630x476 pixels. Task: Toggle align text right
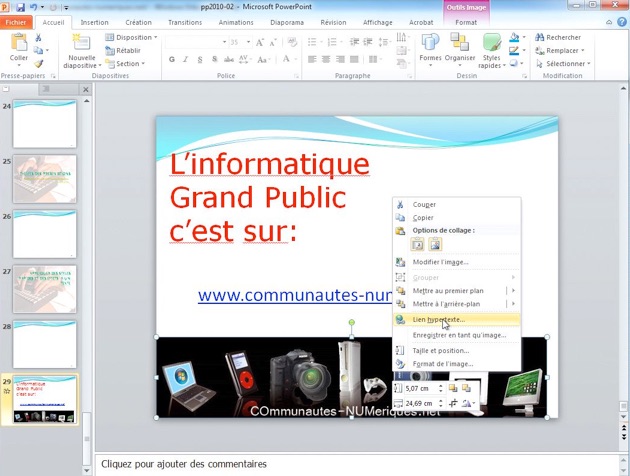tap(340, 59)
